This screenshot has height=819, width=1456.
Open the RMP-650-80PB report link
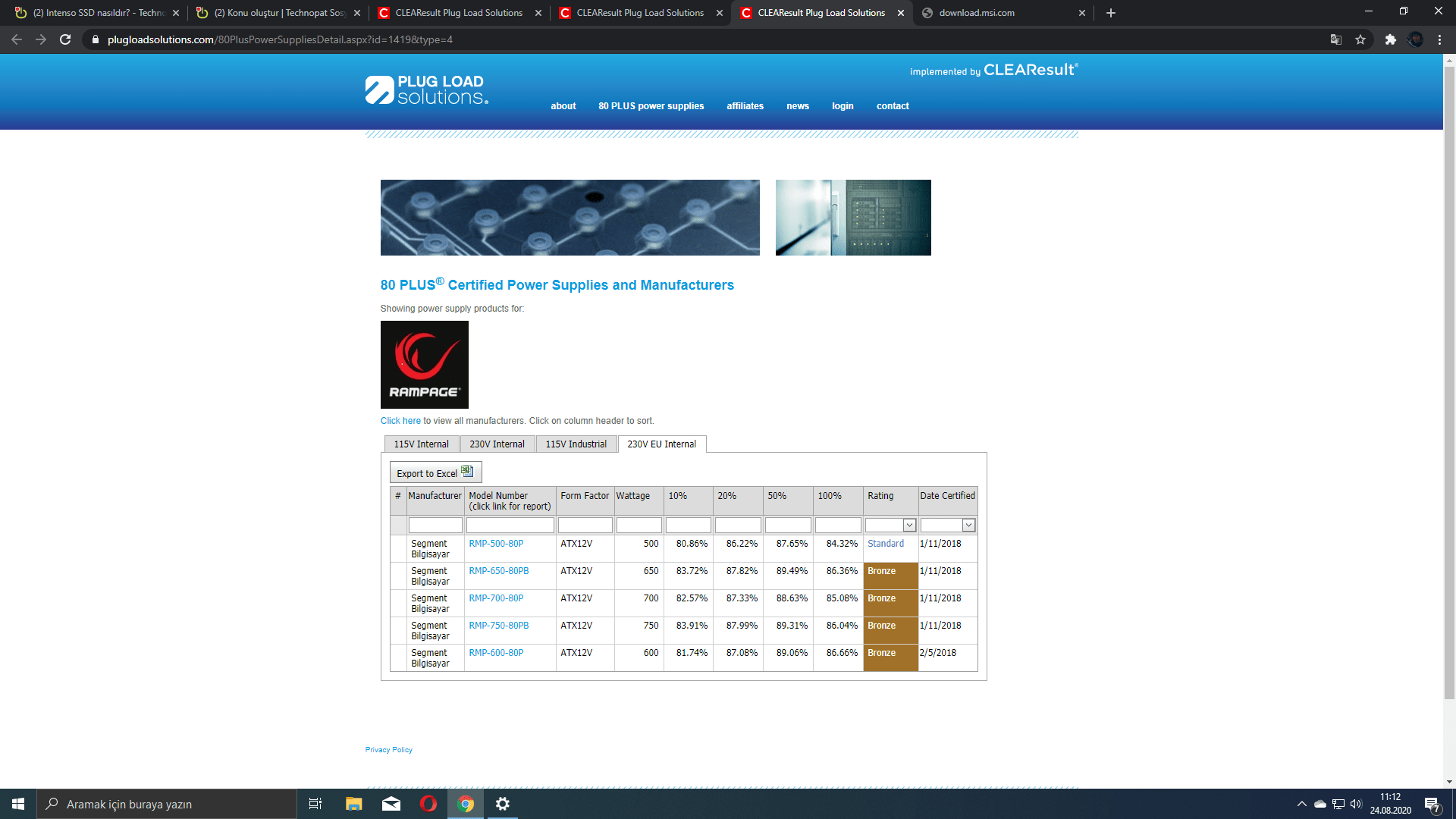coord(498,571)
